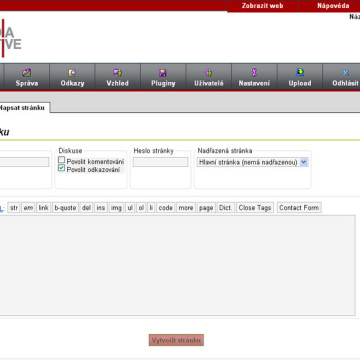Click the Close Tags quicktag button
The width and height of the screenshot is (360, 360).
pos(255,208)
